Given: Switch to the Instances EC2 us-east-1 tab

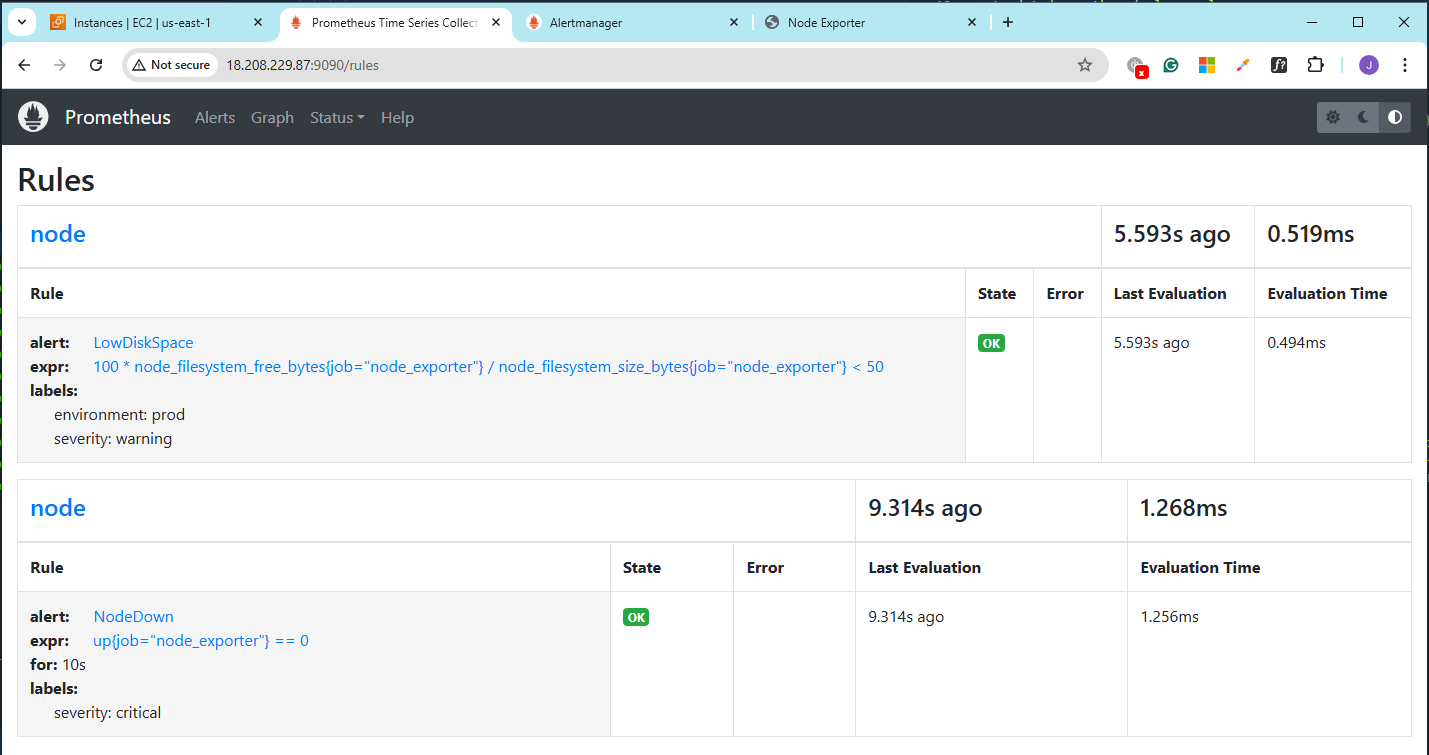Looking at the screenshot, I should [x=156, y=22].
